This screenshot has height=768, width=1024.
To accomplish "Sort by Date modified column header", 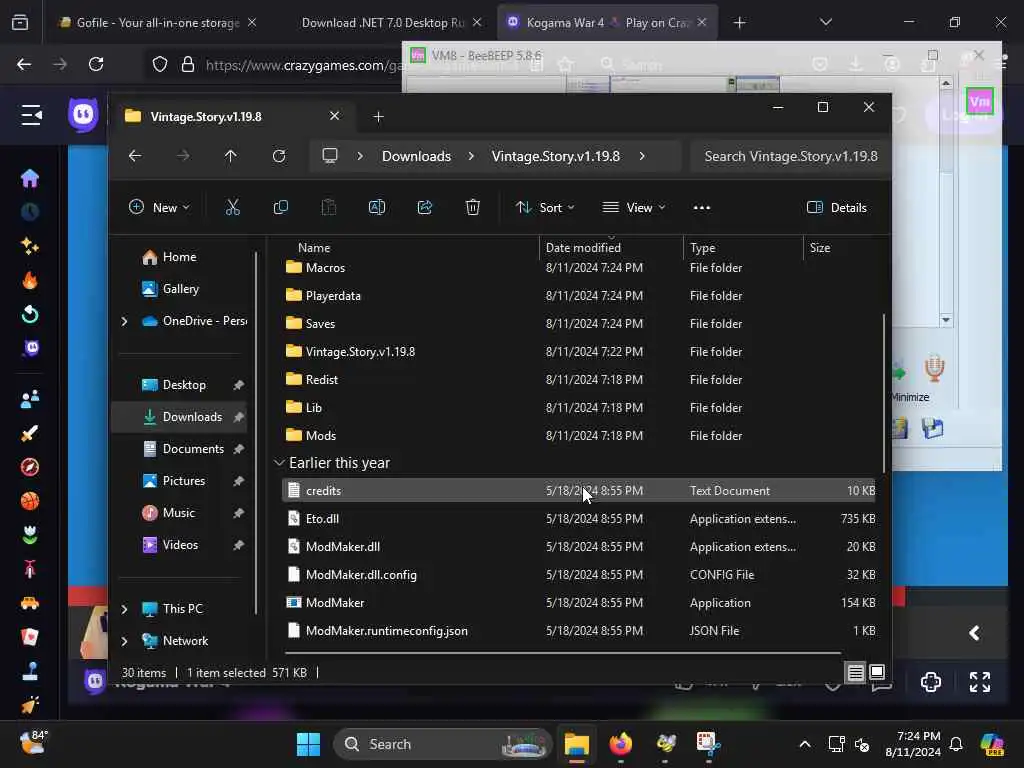I will 611,248.
